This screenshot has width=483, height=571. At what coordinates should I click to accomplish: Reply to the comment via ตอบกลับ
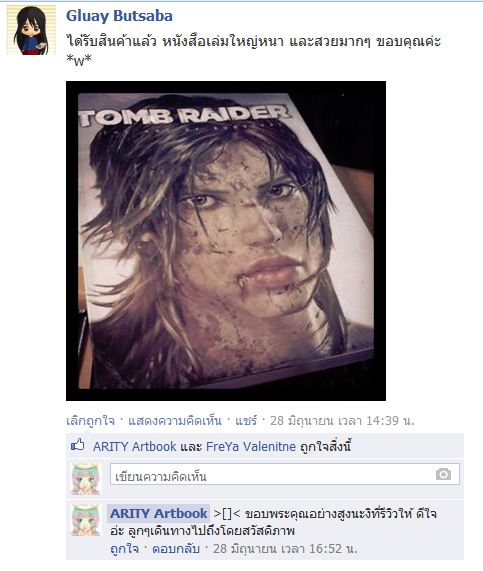point(176,549)
